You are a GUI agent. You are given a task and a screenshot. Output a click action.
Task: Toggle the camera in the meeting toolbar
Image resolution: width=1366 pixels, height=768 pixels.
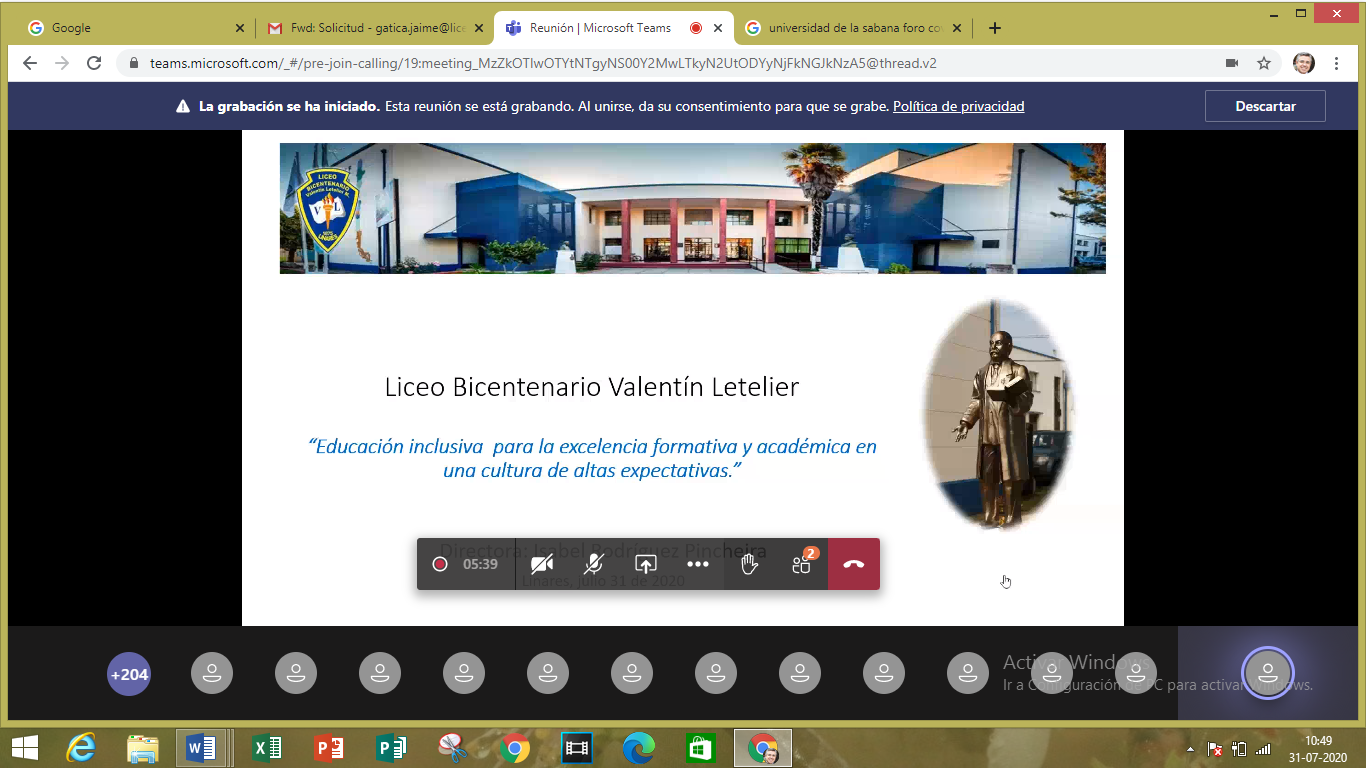(542, 564)
